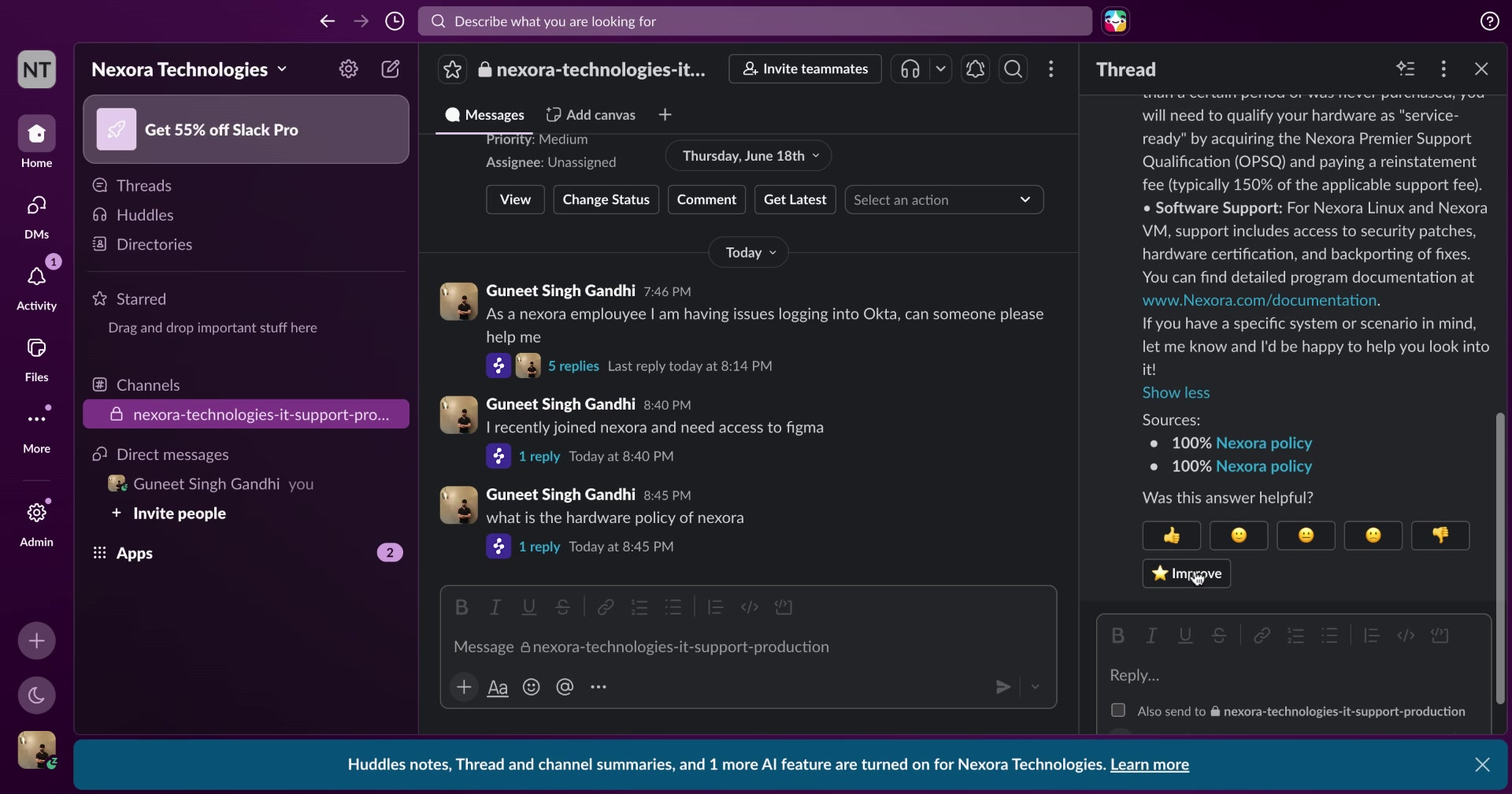Screen dimensions: 1512x794
Task: Open history clock icon in top bar
Action: [x=395, y=21]
